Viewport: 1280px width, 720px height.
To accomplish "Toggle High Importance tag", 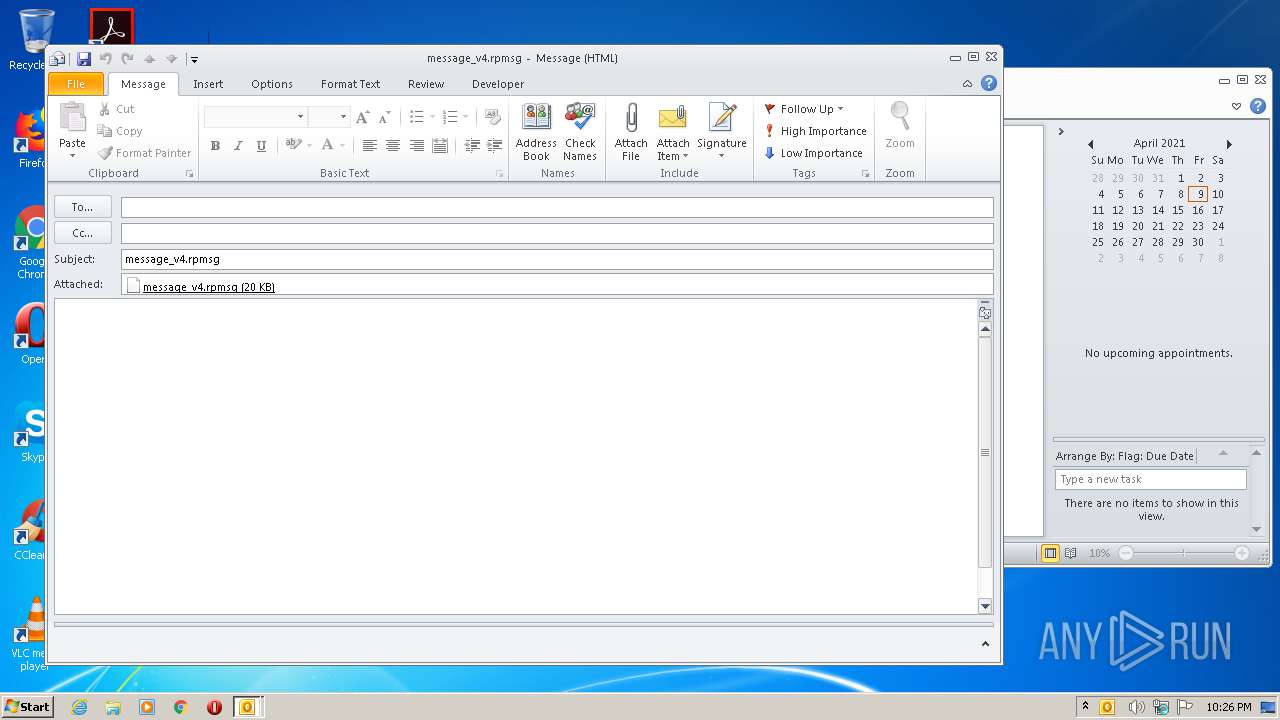I will 814,131.
